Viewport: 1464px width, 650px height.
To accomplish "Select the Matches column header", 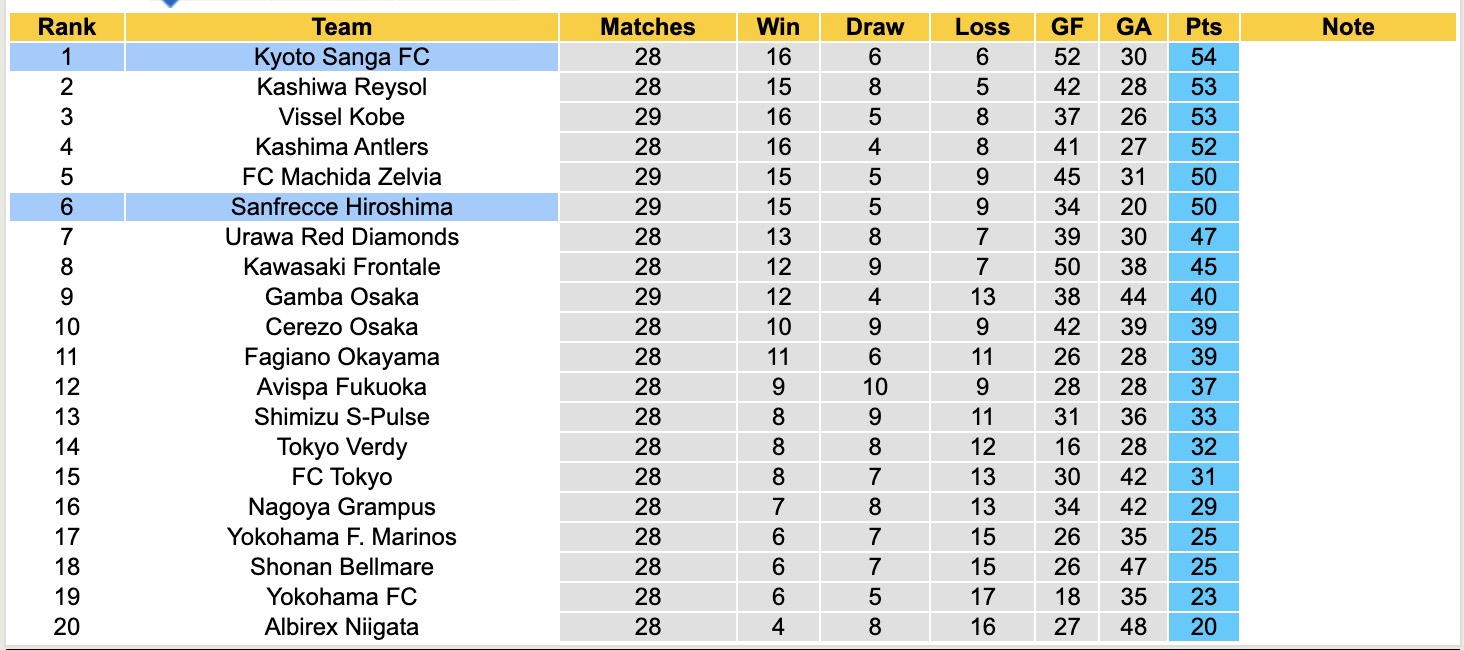I will pyautogui.click(x=647, y=27).
